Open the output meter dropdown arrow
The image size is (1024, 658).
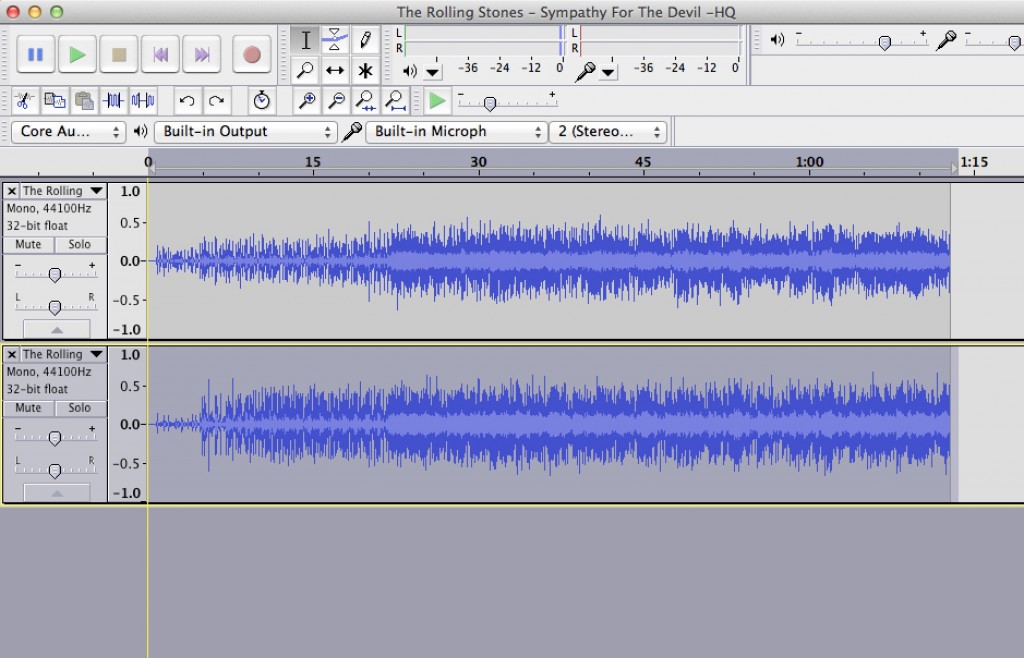432,71
